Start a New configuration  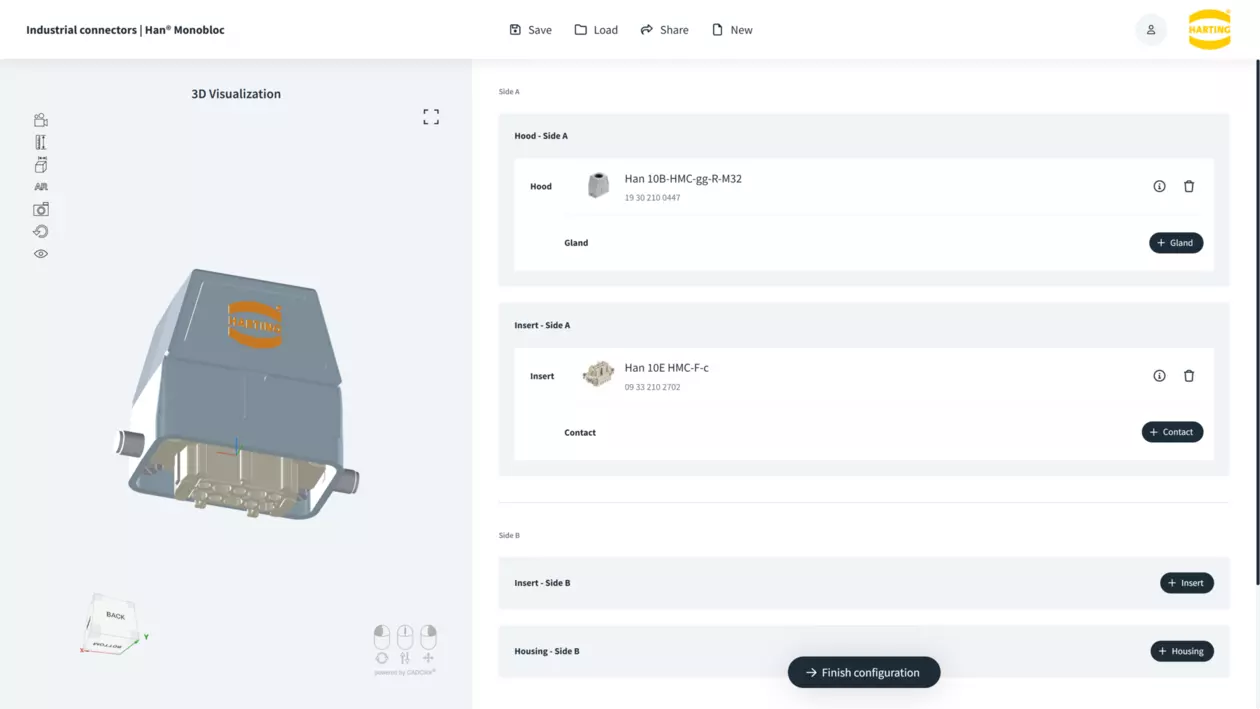[x=732, y=30]
